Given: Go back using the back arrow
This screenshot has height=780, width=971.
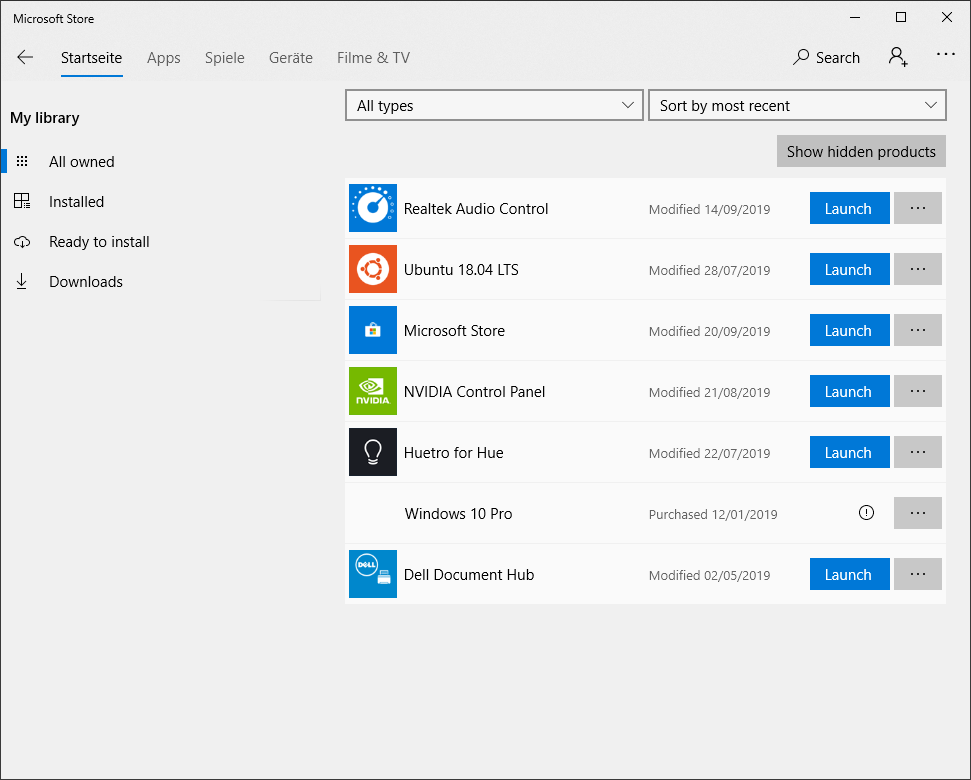Looking at the screenshot, I should tap(25, 58).
